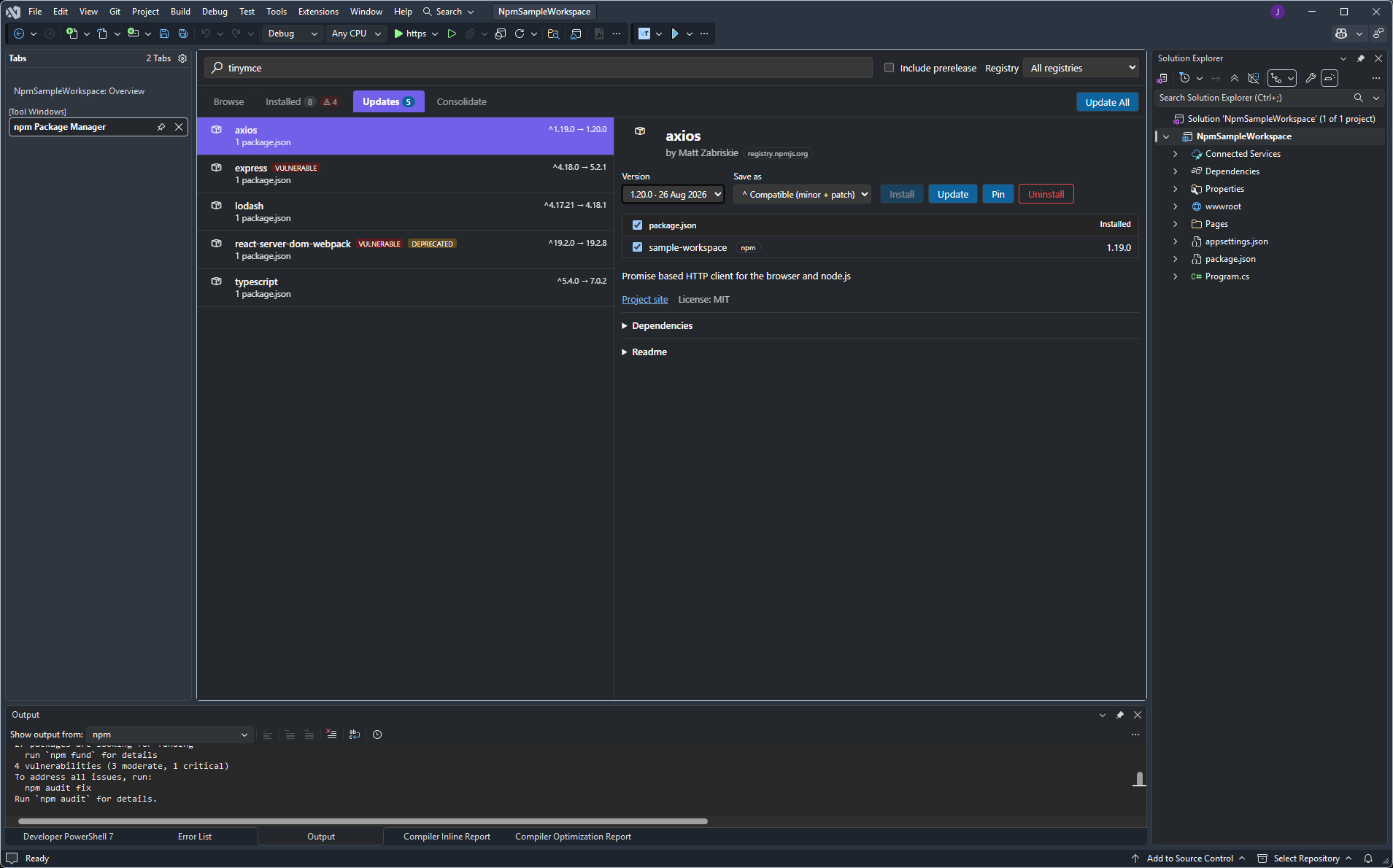Start without debugging using green outline arrow
This screenshot has height=868, width=1393.
tap(452, 34)
